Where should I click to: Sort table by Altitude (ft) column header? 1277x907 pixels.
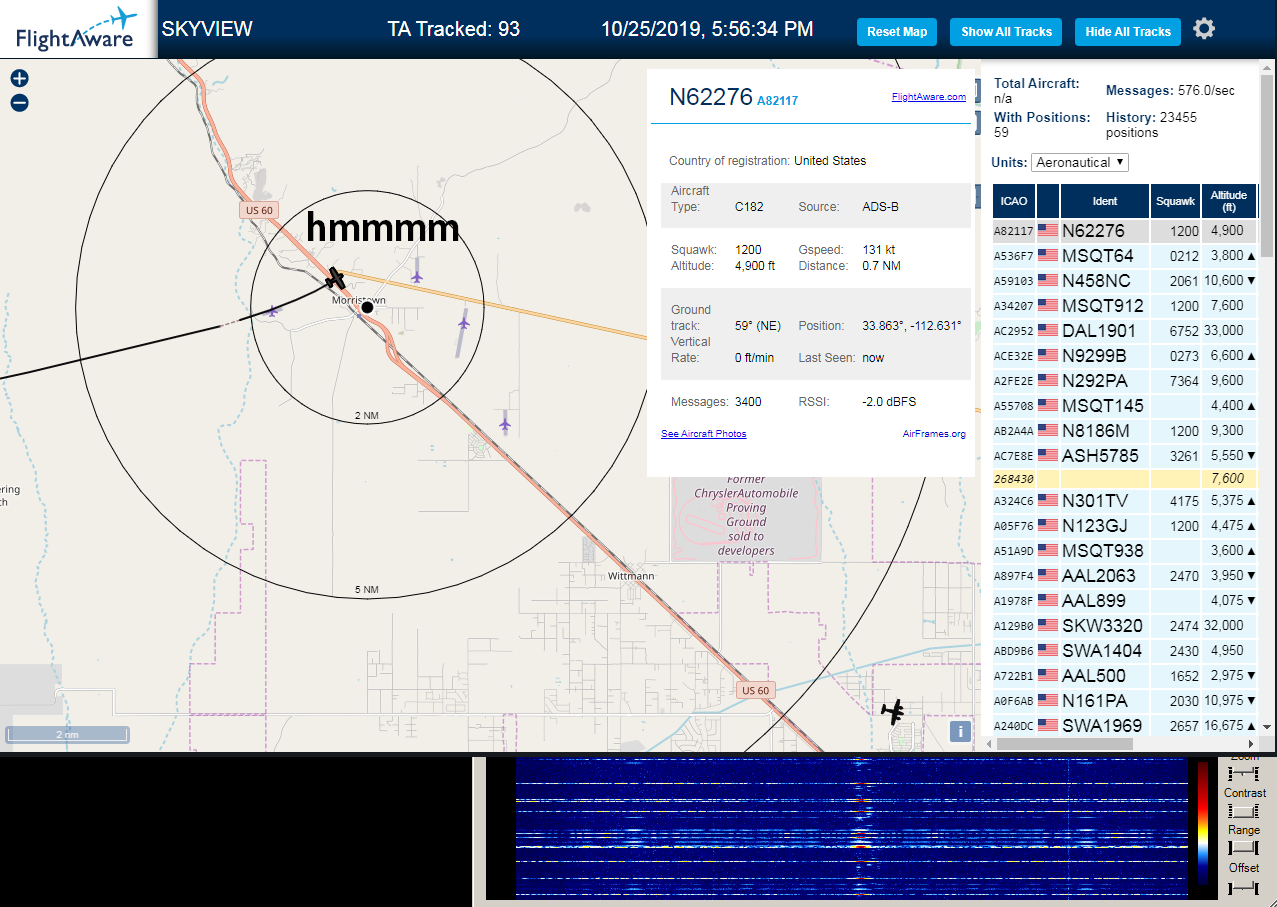pyautogui.click(x=1229, y=201)
